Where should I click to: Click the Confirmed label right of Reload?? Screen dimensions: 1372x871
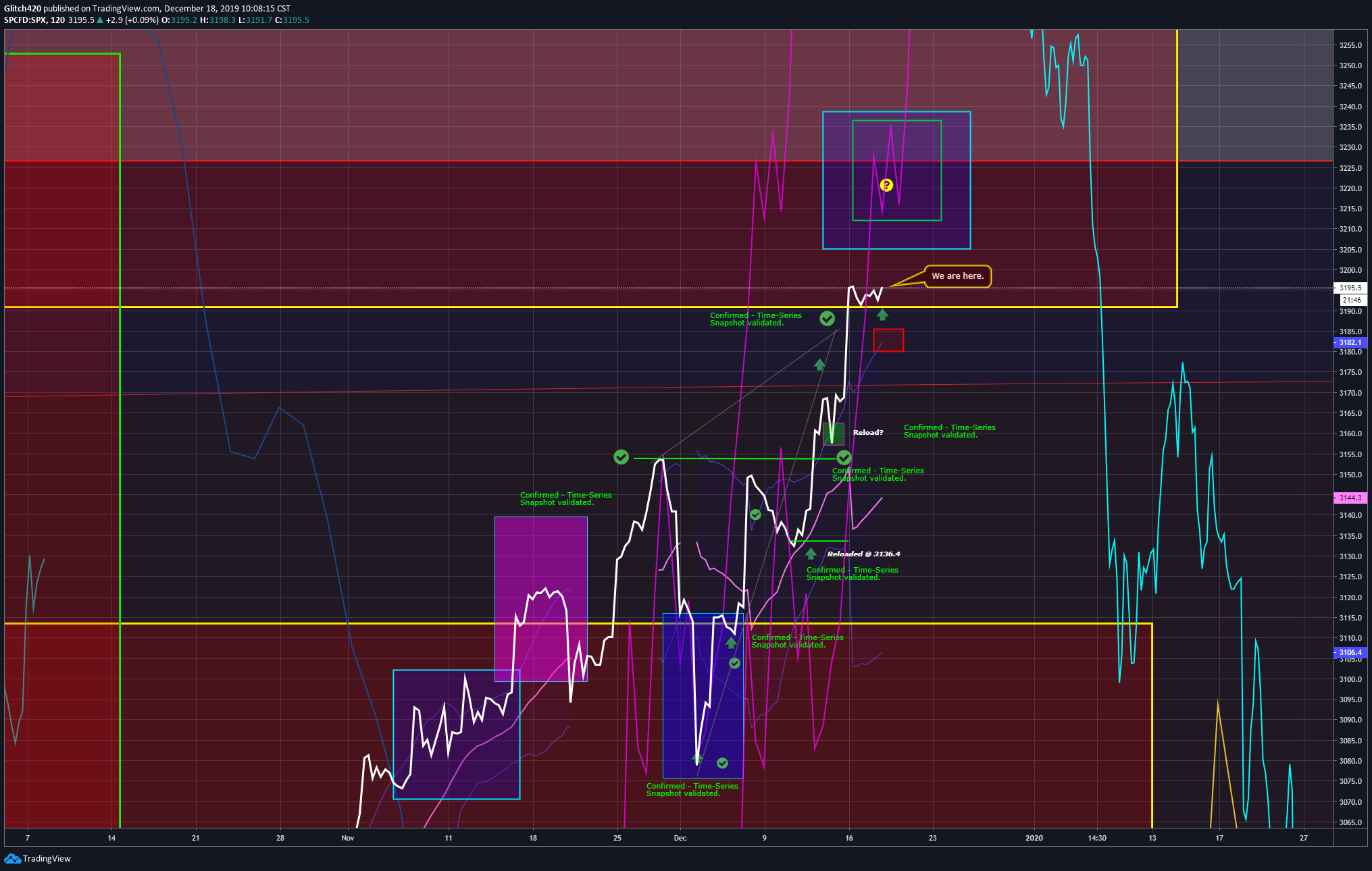(949, 431)
